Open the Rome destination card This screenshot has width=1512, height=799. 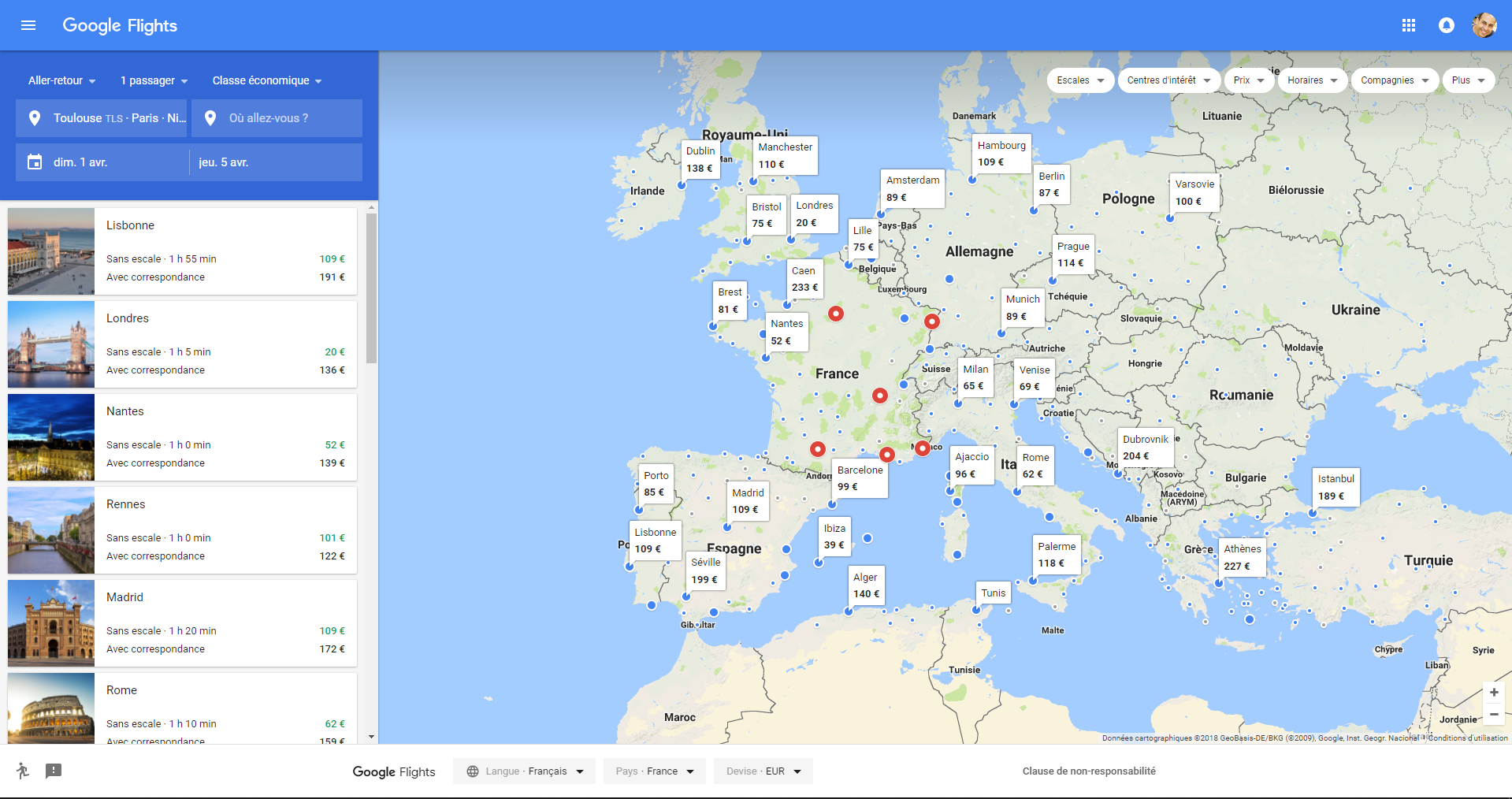(x=182, y=708)
